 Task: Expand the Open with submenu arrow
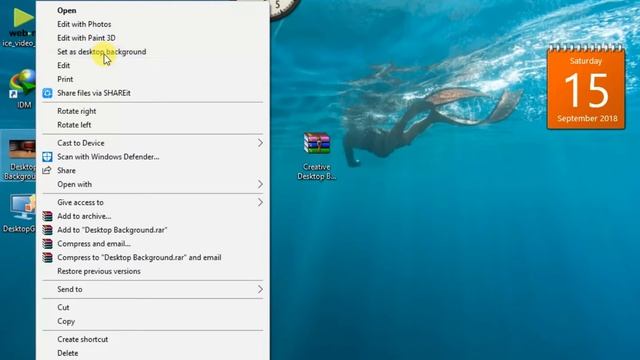click(x=260, y=184)
